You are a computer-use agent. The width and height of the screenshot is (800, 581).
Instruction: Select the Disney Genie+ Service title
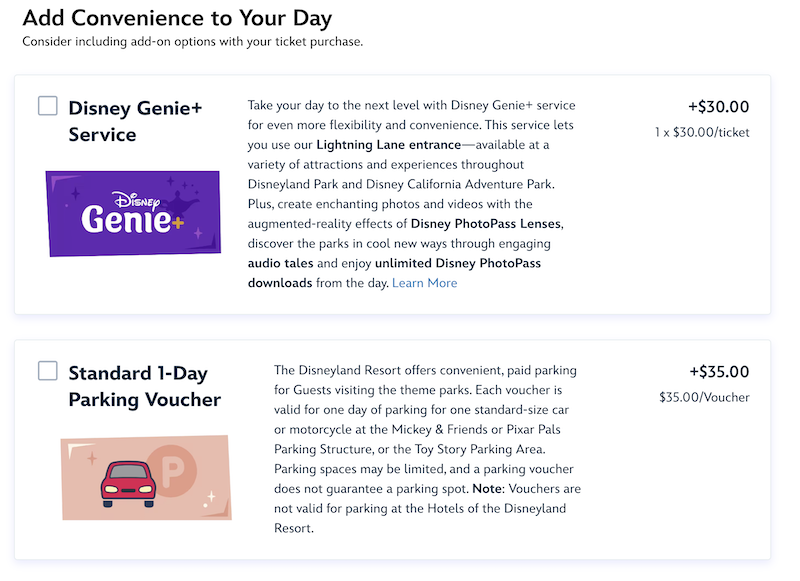(x=135, y=121)
